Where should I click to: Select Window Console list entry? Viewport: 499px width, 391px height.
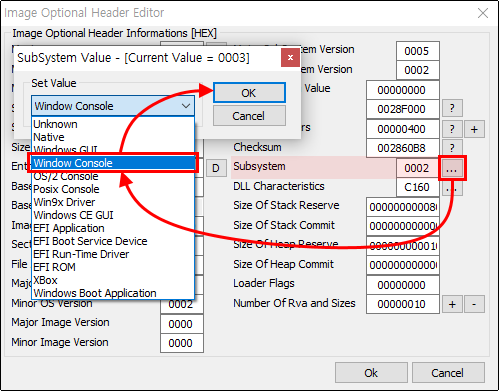tap(113, 163)
